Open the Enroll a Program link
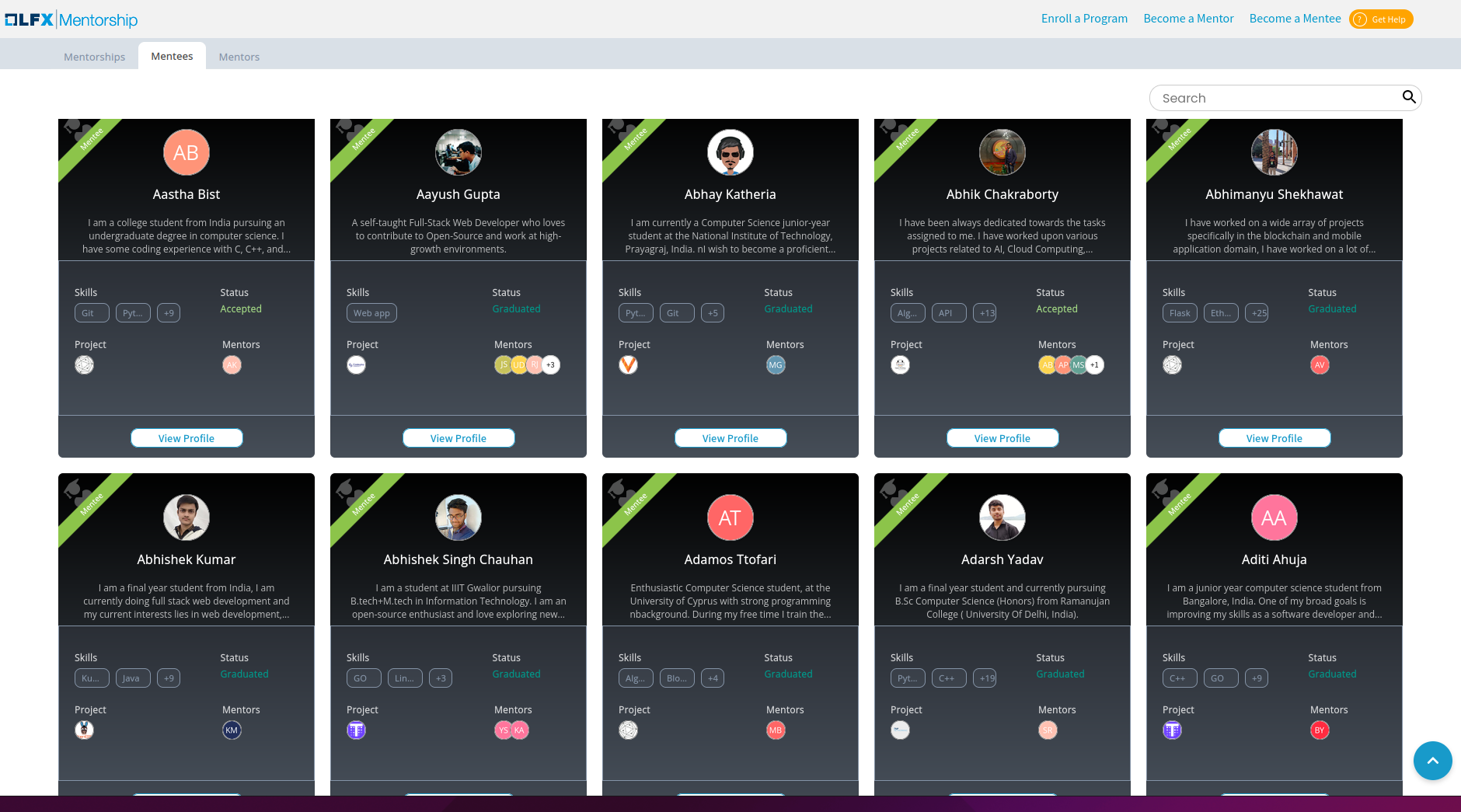This screenshot has width=1461, height=812. click(x=1084, y=19)
